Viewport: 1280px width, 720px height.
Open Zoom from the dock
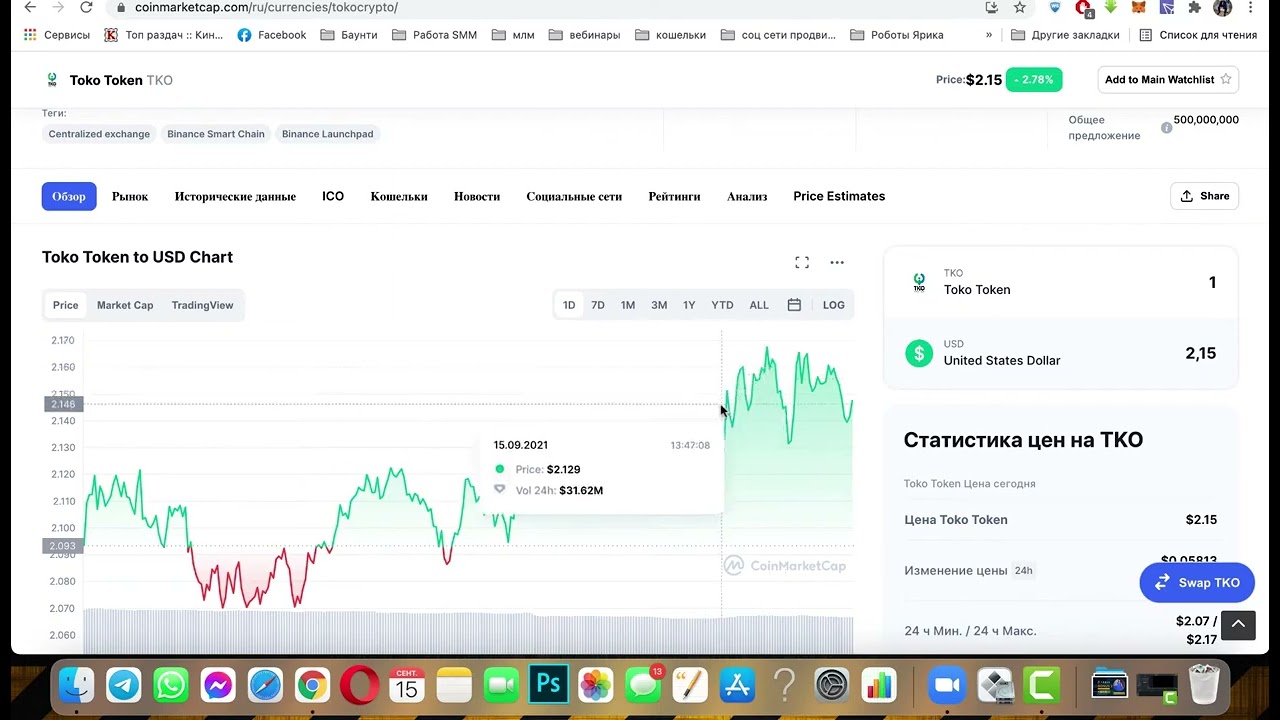coord(945,686)
